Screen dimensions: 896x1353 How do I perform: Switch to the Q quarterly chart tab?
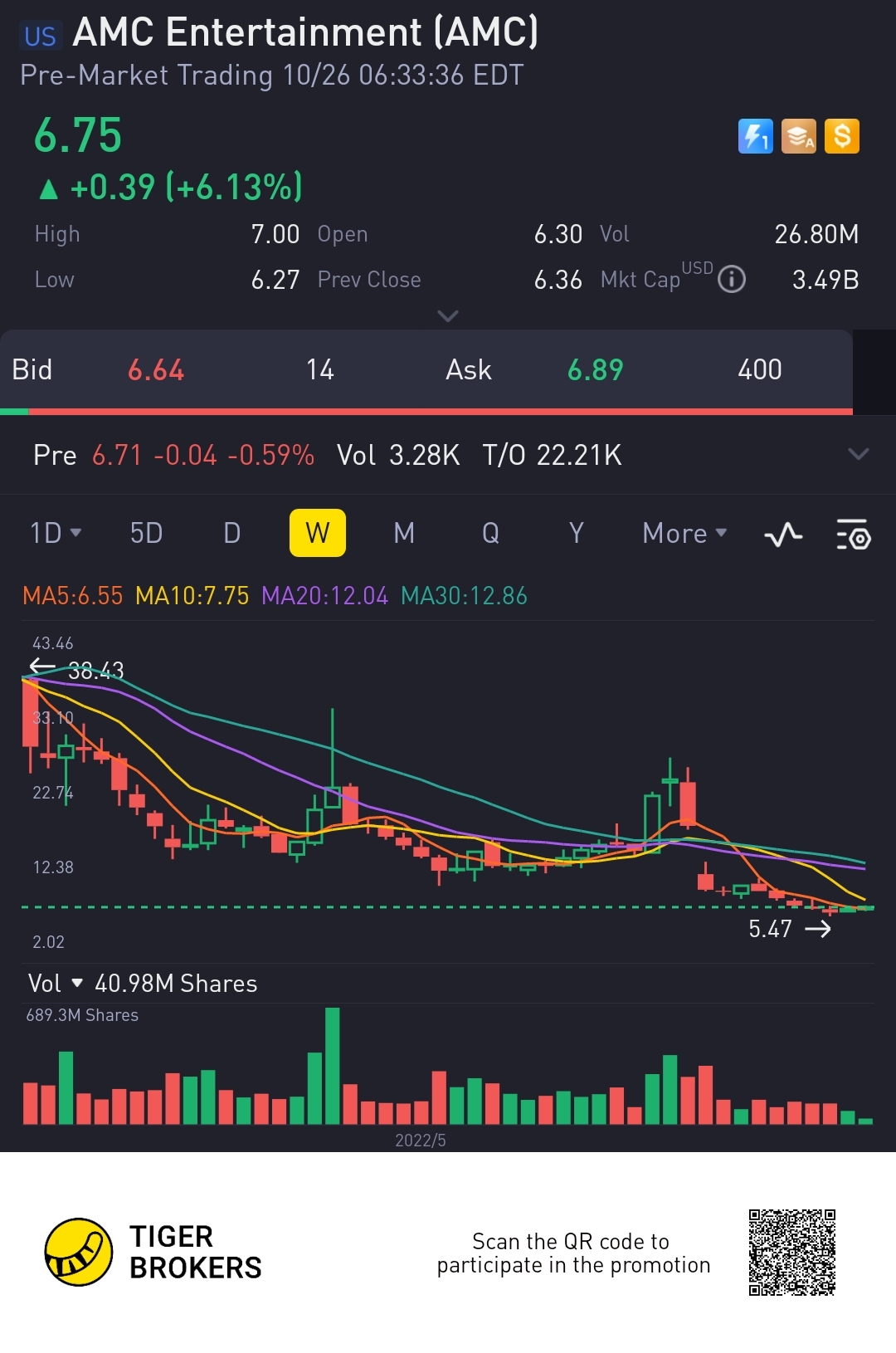tap(490, 533)
